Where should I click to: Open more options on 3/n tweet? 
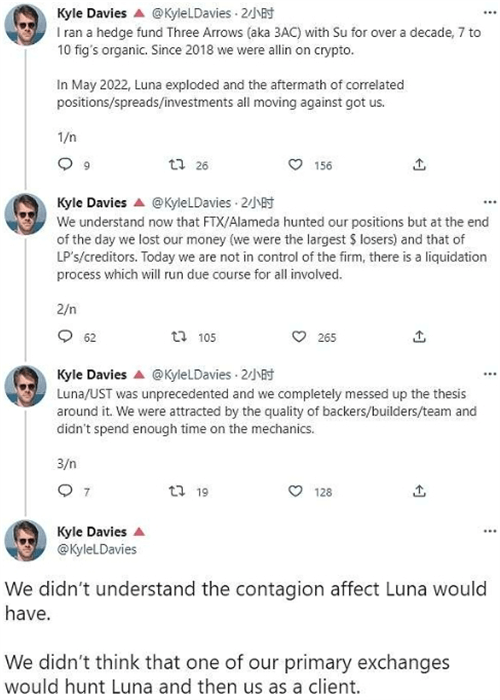point(490,374)
